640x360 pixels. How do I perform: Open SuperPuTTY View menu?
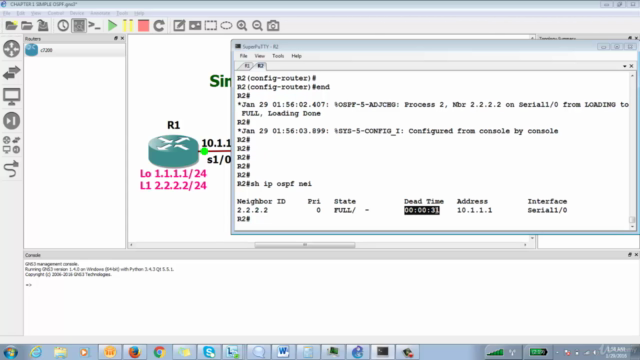click(x=260, y=56)
